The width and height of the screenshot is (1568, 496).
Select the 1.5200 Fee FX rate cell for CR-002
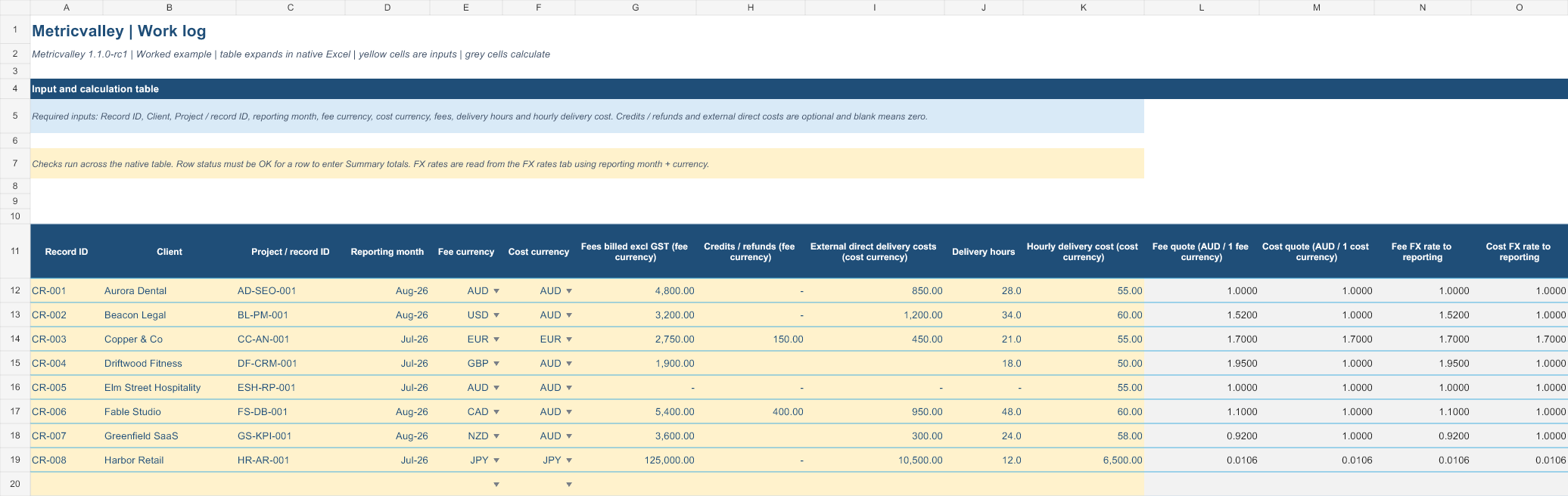pyautogui.click(x=1423, y=315)
